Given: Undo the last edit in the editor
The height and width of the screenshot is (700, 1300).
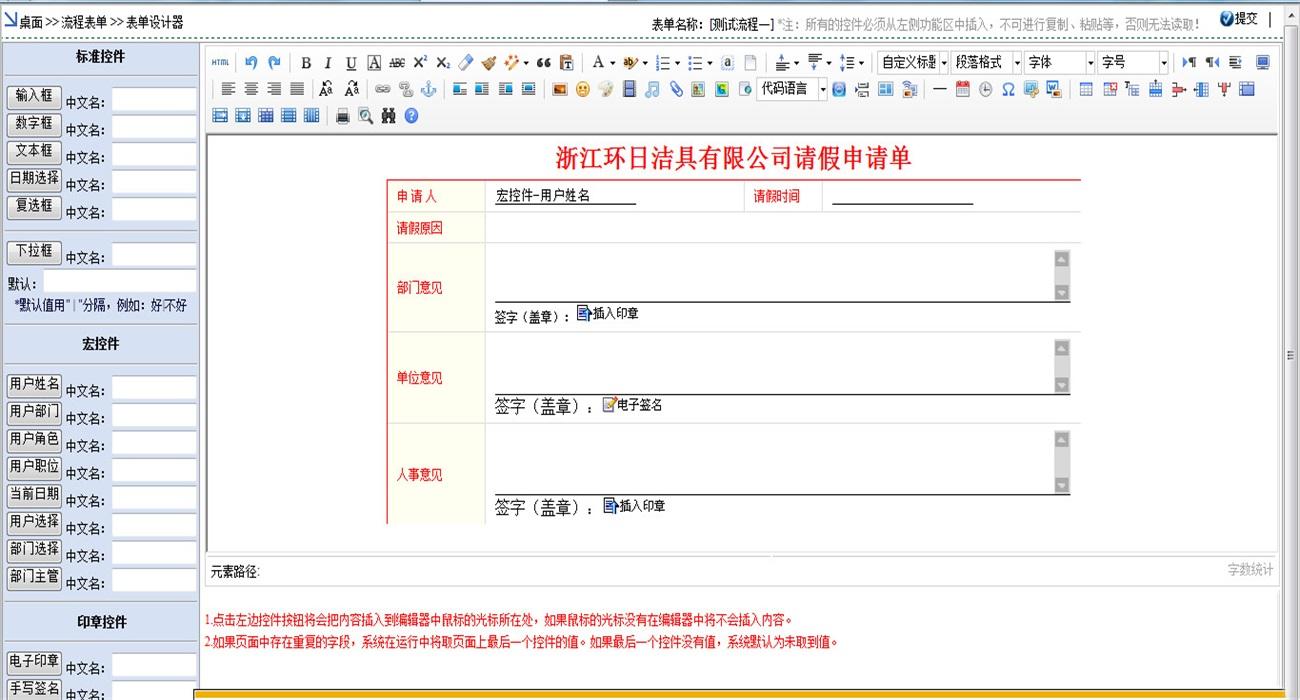Looking at the screenshot, I should pos(251,63).
